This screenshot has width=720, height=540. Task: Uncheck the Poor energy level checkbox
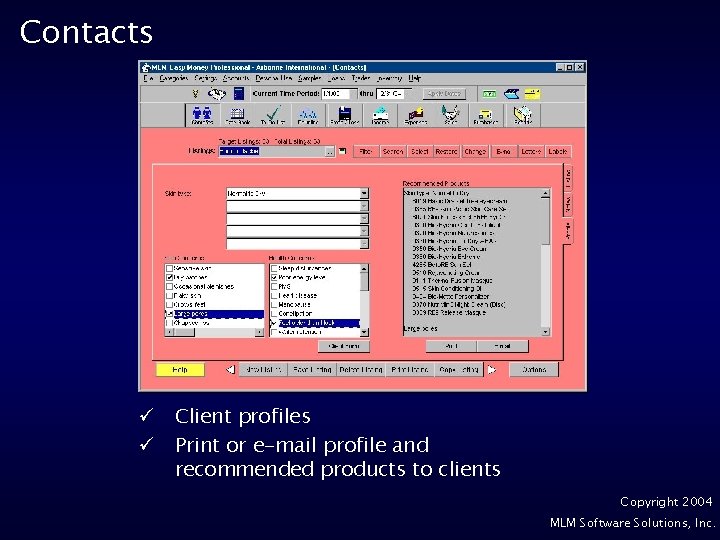(274, 277)
